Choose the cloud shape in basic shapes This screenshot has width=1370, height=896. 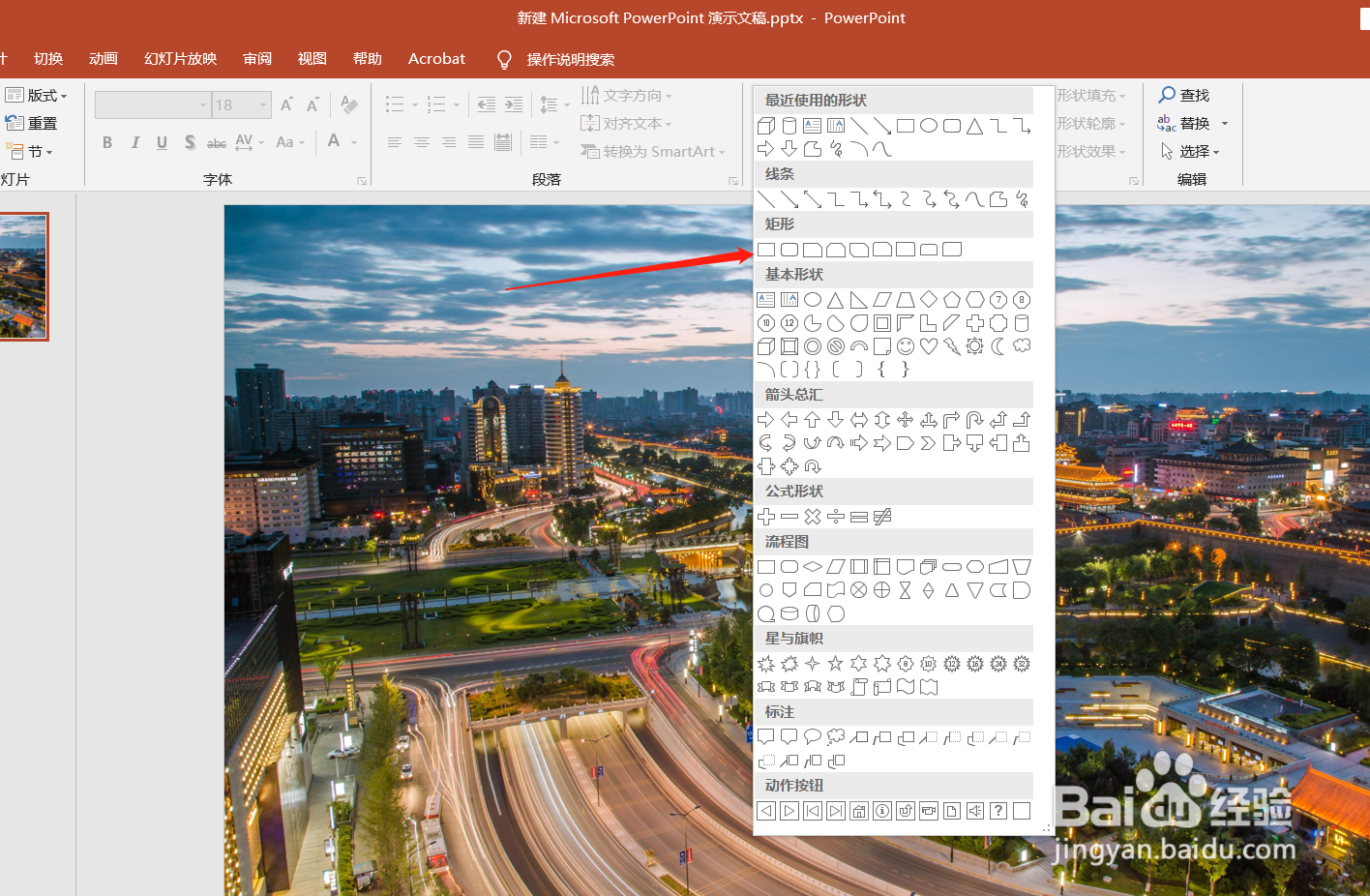point(1022,346)
